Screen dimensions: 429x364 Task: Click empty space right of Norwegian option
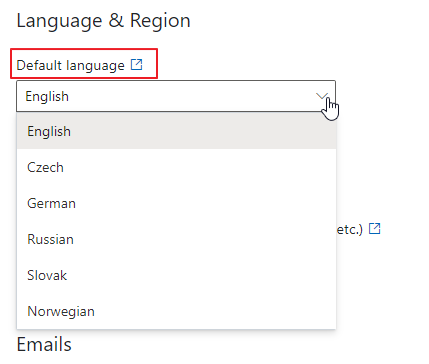click(215, 311)
